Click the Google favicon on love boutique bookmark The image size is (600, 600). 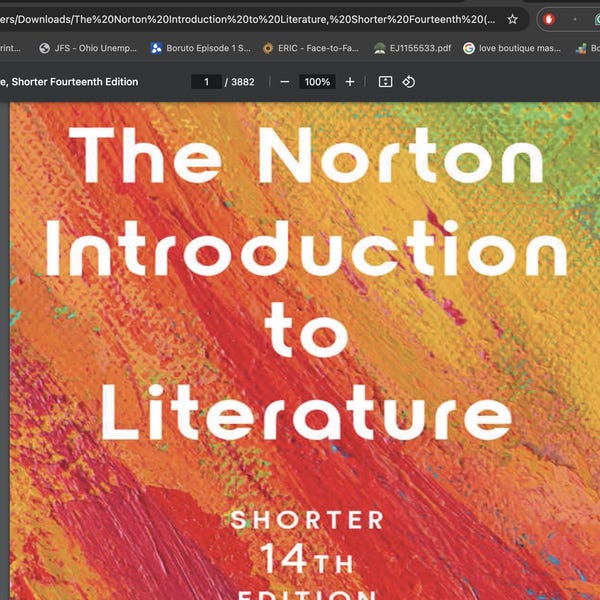tap(469, 48)
